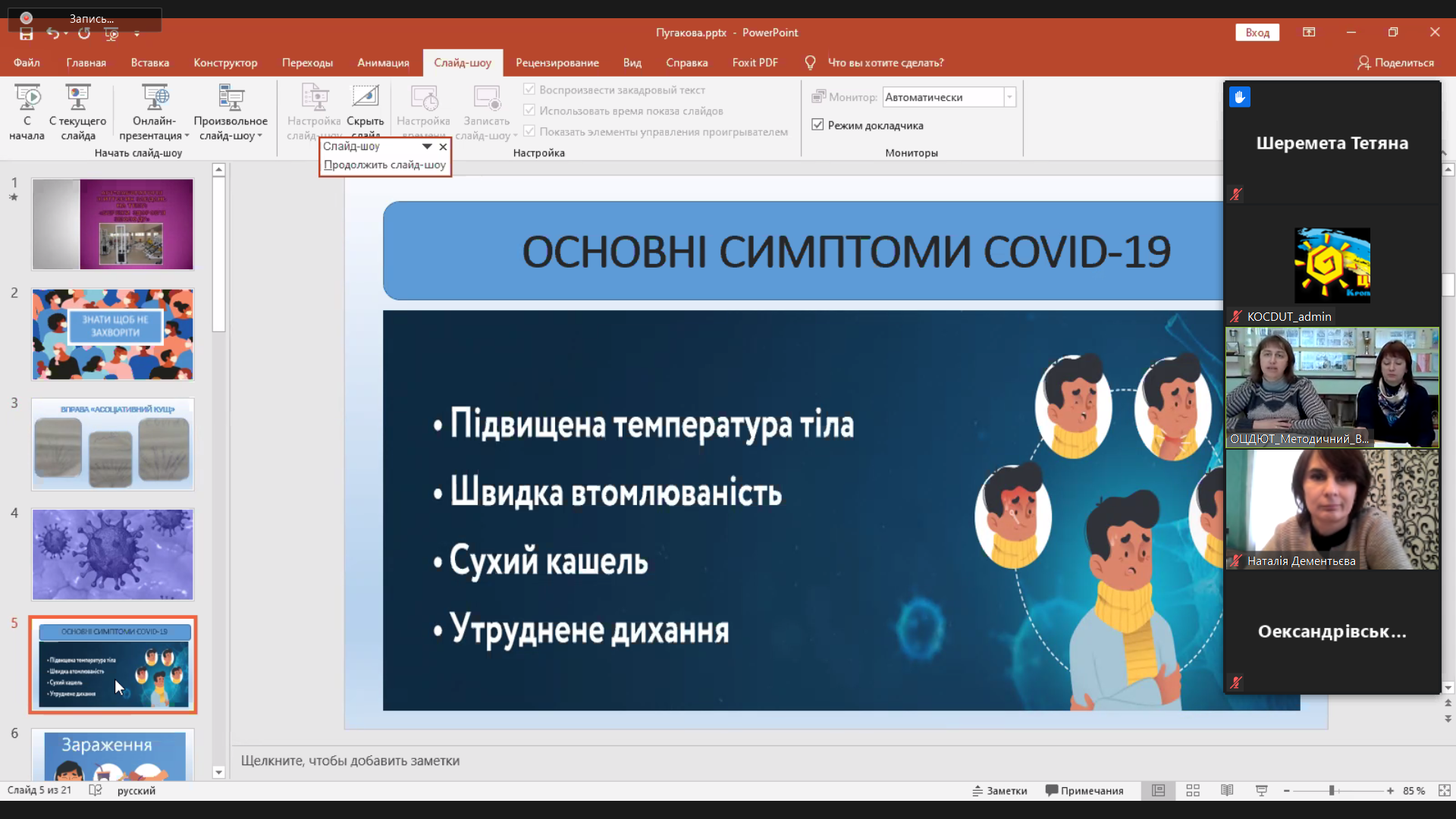The width and height of the screenshot is (1456, 819).
Task: Adjust the zoom slider handle
Action: [x=1332, y=790]
